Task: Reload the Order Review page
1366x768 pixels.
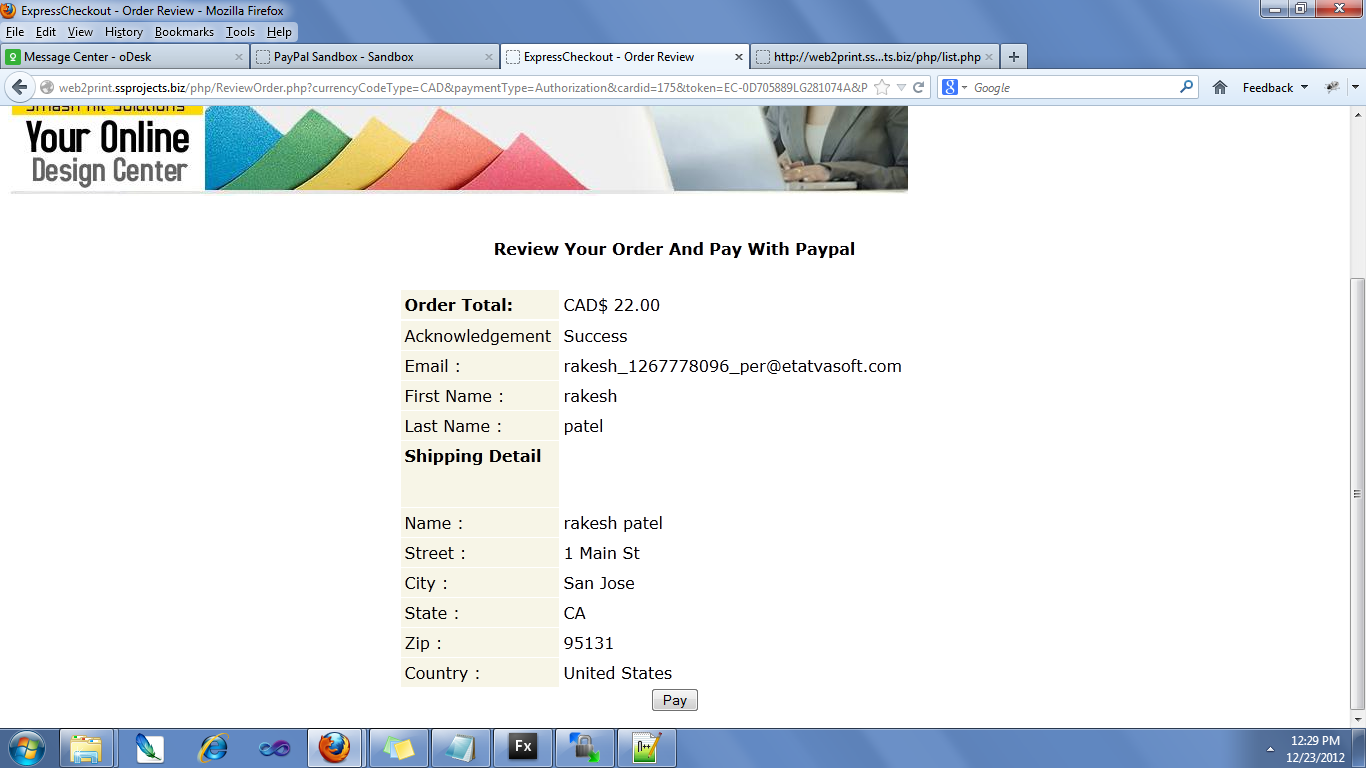Action: click(x=918, y=87)
